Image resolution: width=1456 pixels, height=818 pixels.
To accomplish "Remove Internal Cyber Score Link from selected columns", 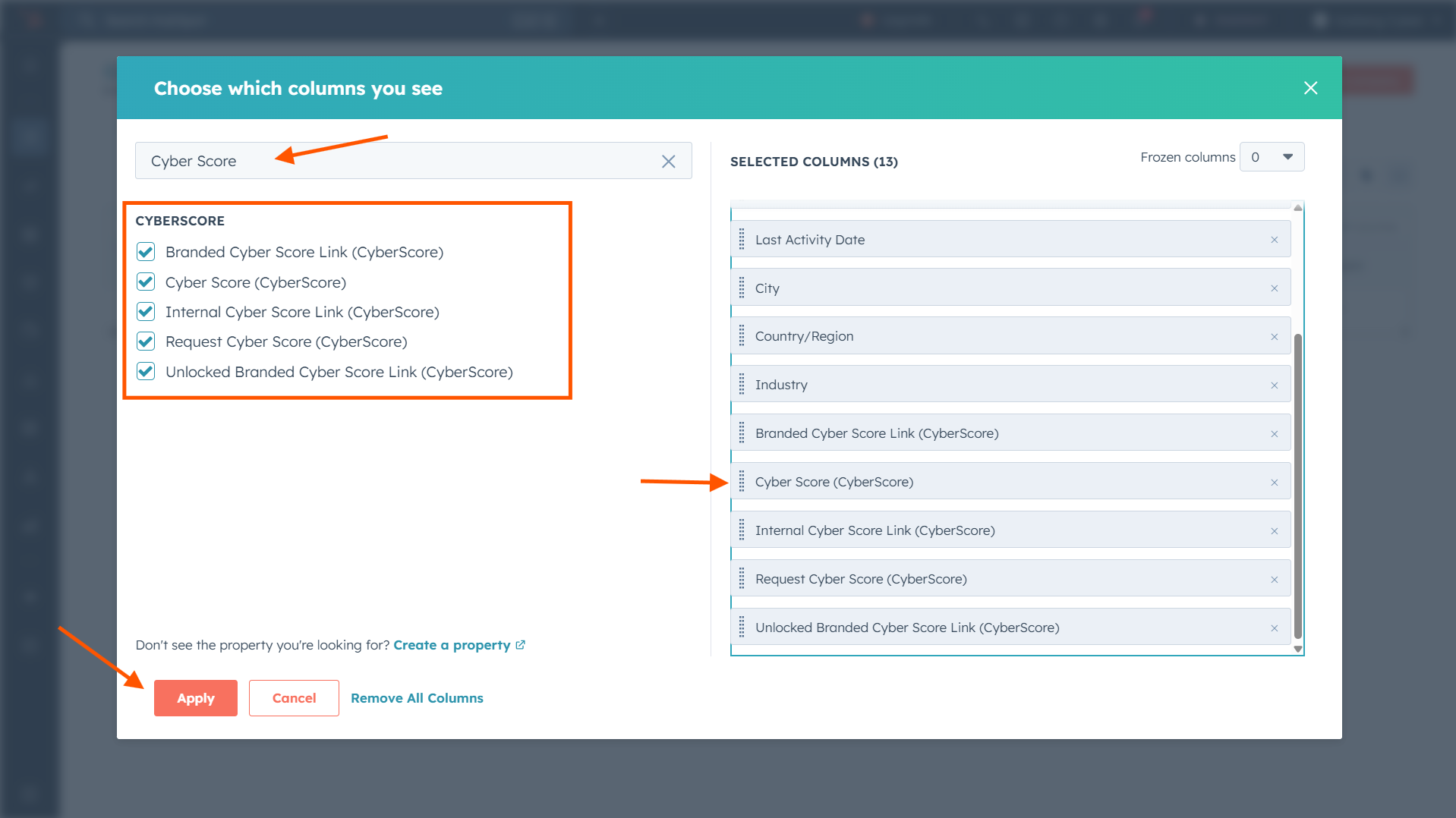I will 1275,531.
